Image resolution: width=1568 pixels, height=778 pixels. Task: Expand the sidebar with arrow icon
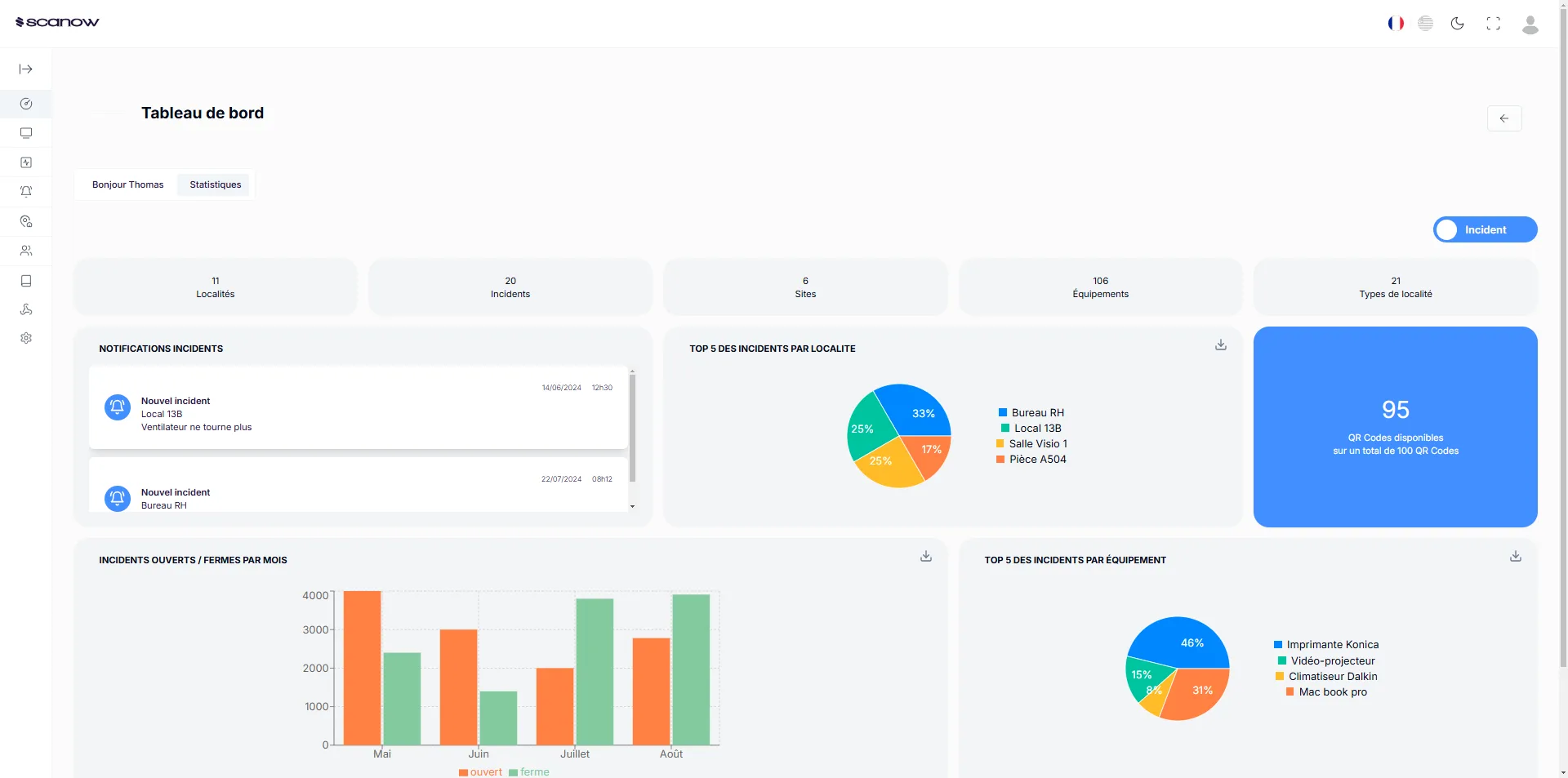25,69
